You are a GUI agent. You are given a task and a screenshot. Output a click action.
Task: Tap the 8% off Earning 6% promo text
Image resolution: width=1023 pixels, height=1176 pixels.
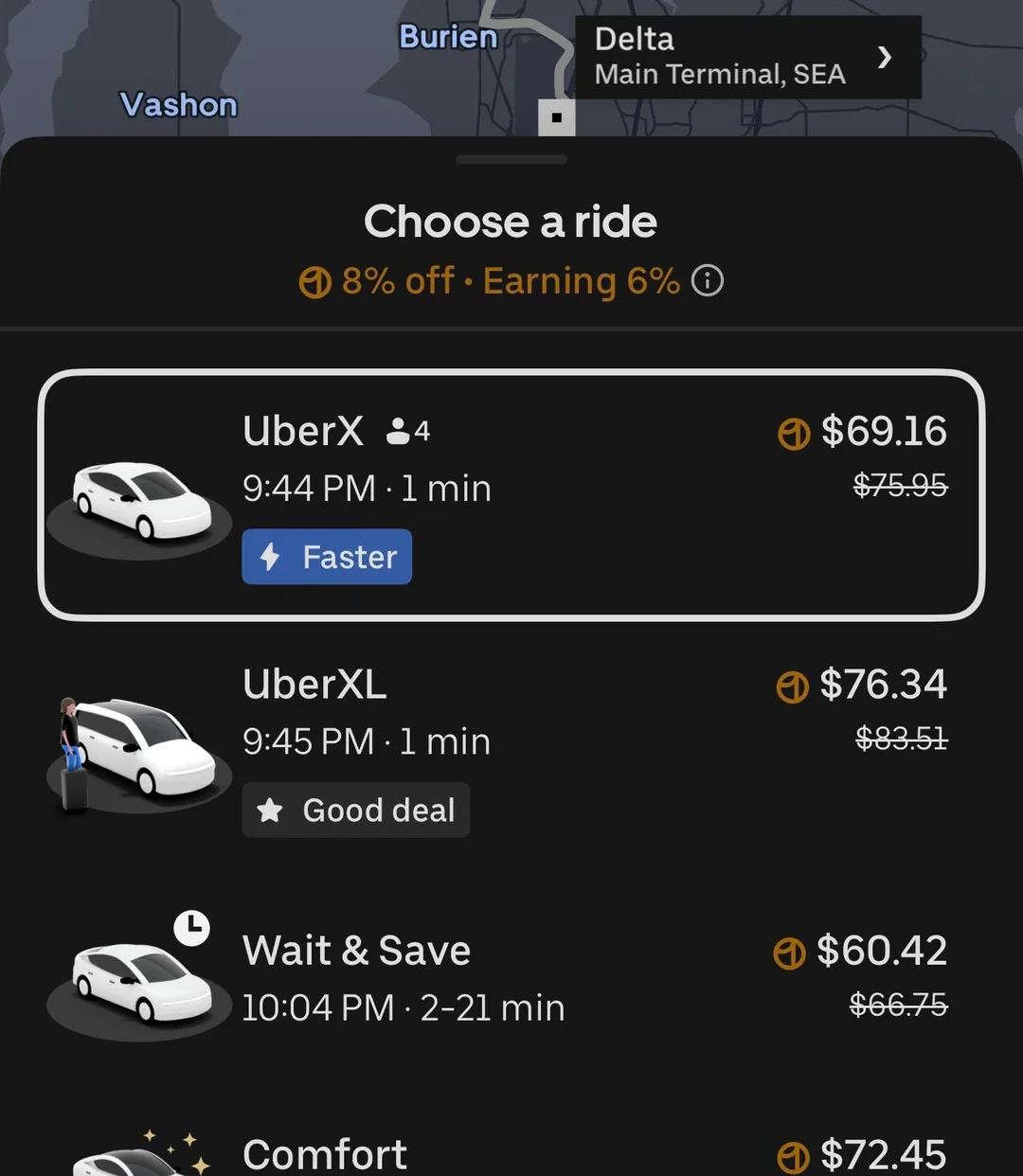(x=493, y=281)
